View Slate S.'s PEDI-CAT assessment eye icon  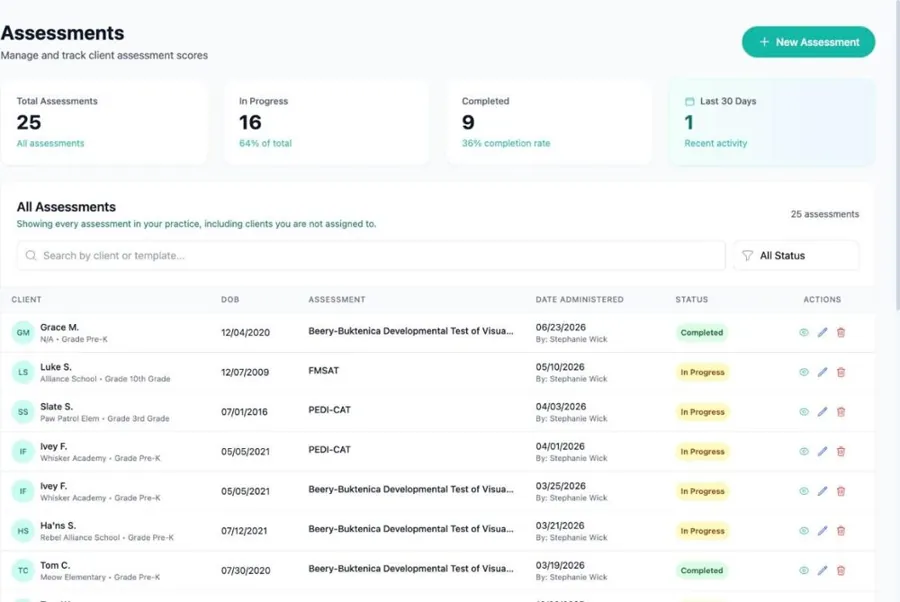[x=804, y=411]
